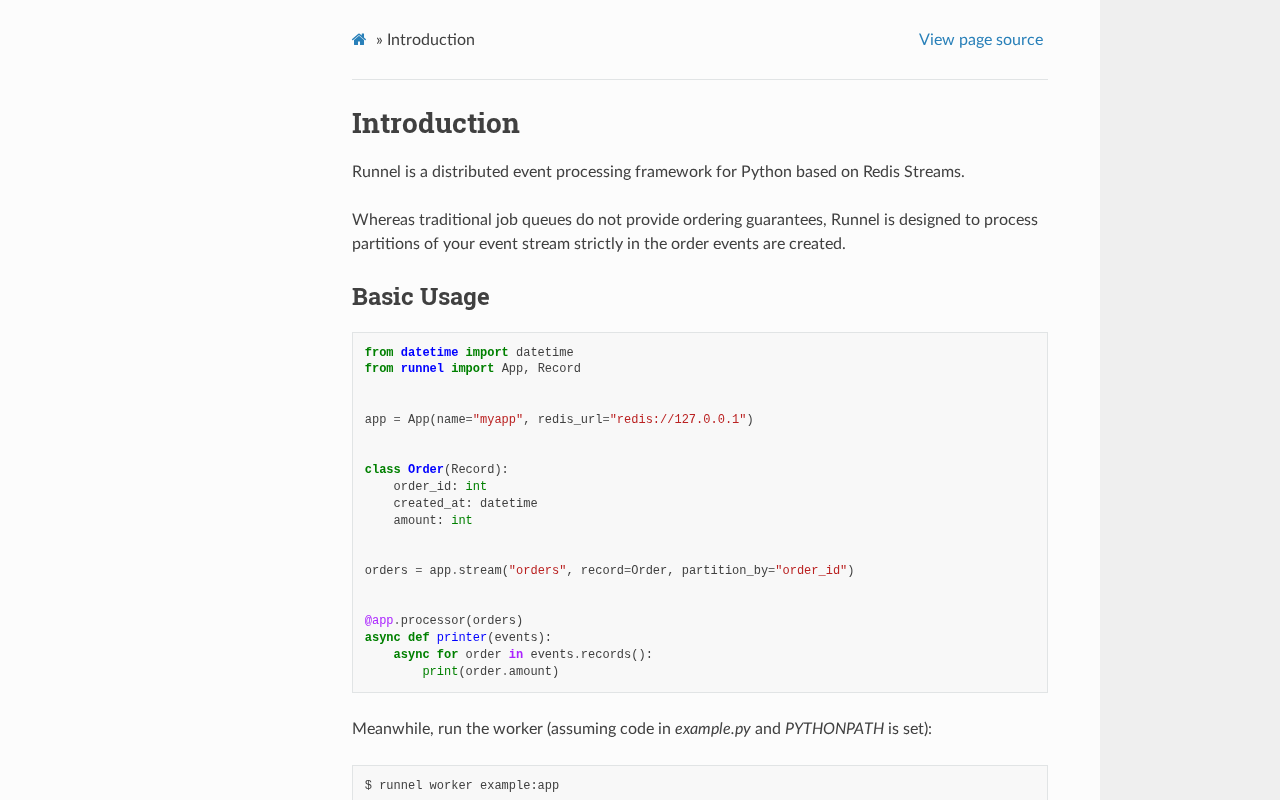Click the "amount: int" field line

(432, 521)
